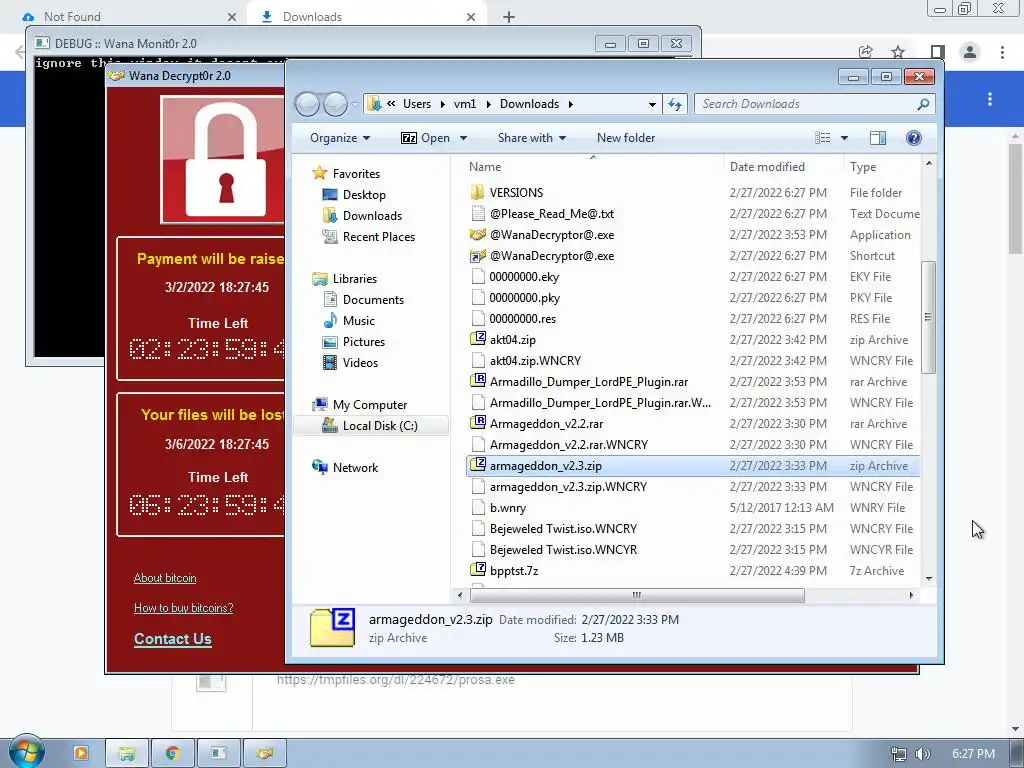This screenshot has width=1024, height=768.
Task: Select the VERSIONS folder icon
Action: point(477,193)
